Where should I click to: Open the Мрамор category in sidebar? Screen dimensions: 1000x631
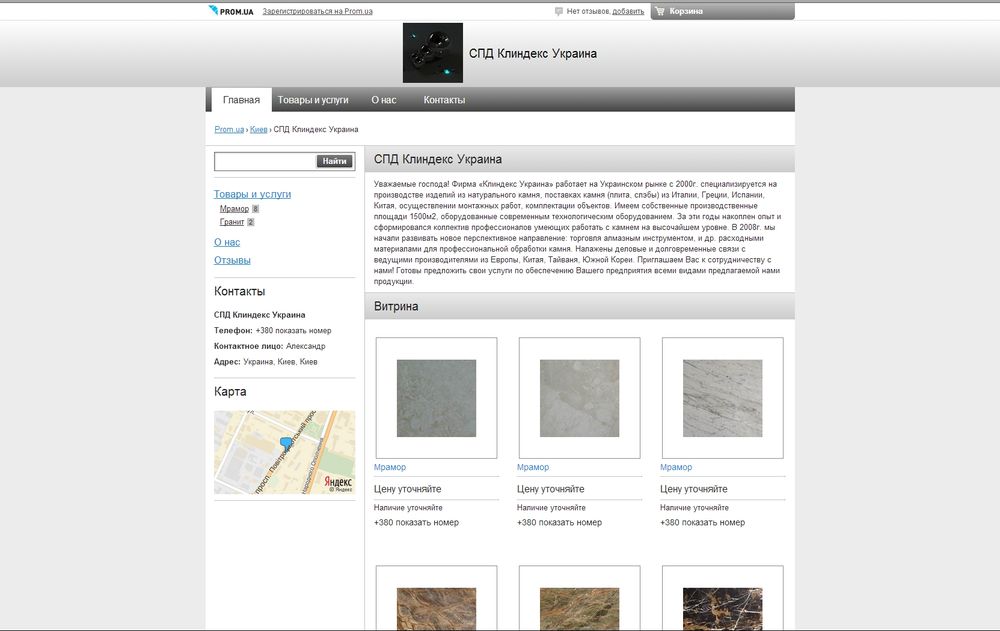(234, 209)
